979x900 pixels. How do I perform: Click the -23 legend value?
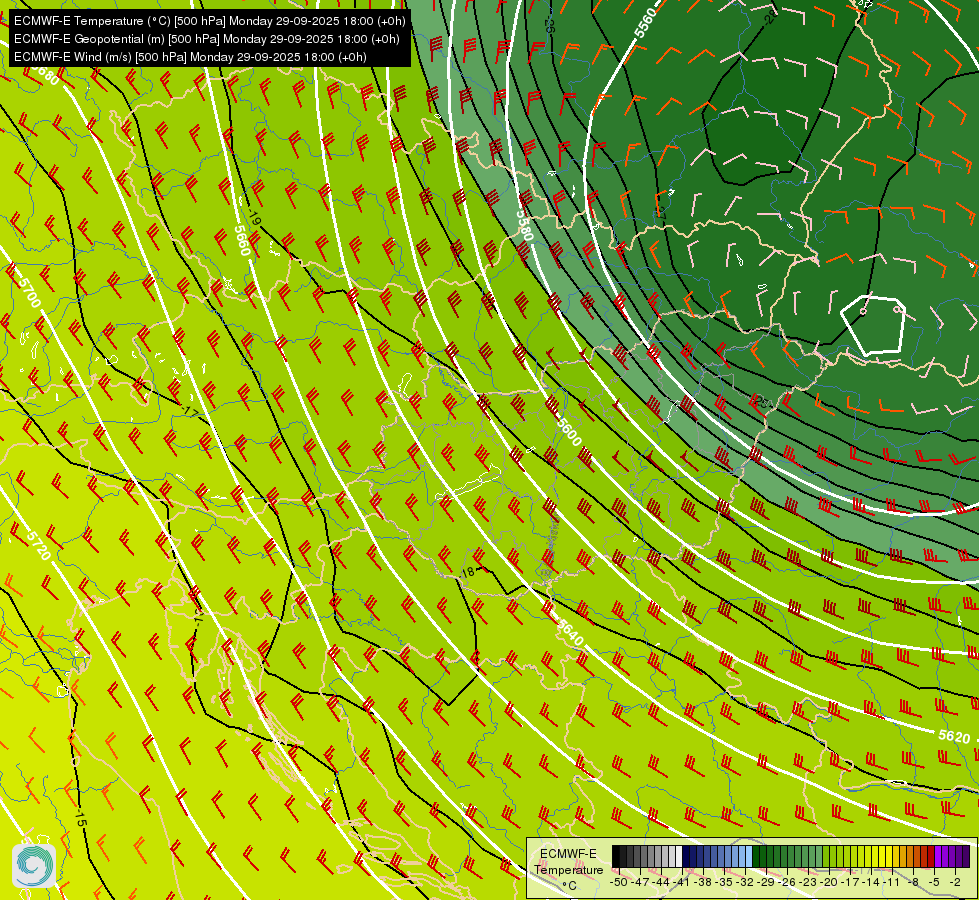[x=808, y=882]
